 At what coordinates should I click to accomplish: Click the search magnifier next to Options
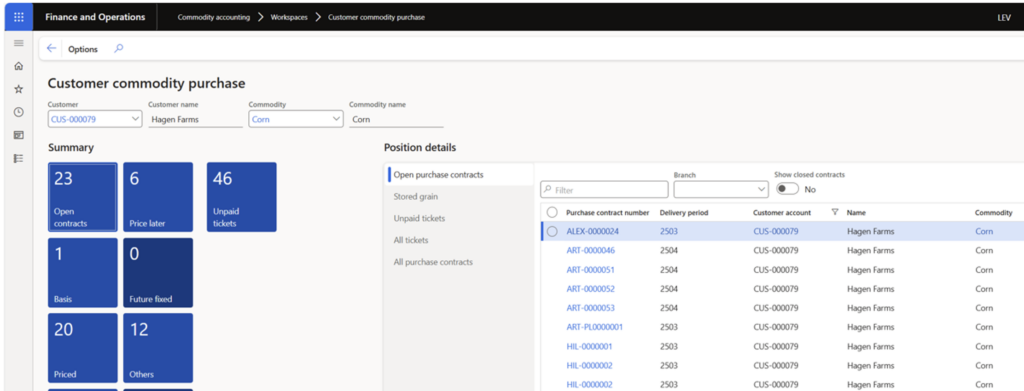click(x=118, y=48)
